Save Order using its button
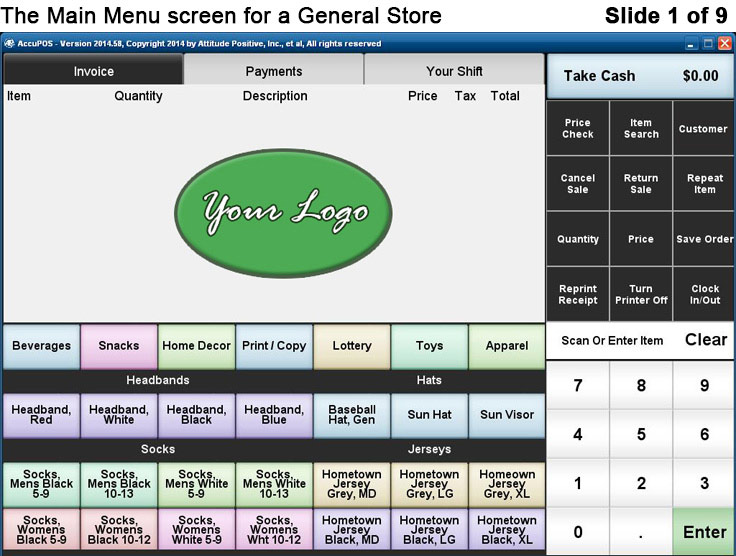Image resolution: width=736 pixels, height=556 pixels. tap(703, 239)
